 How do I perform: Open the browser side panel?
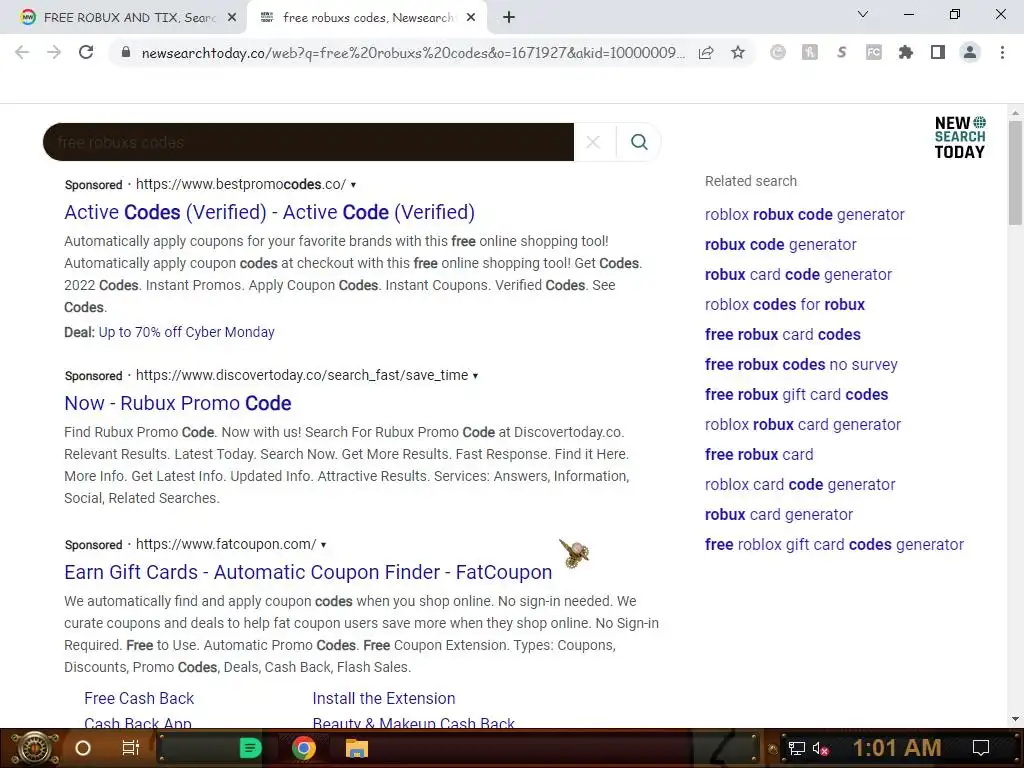point(938,52)
